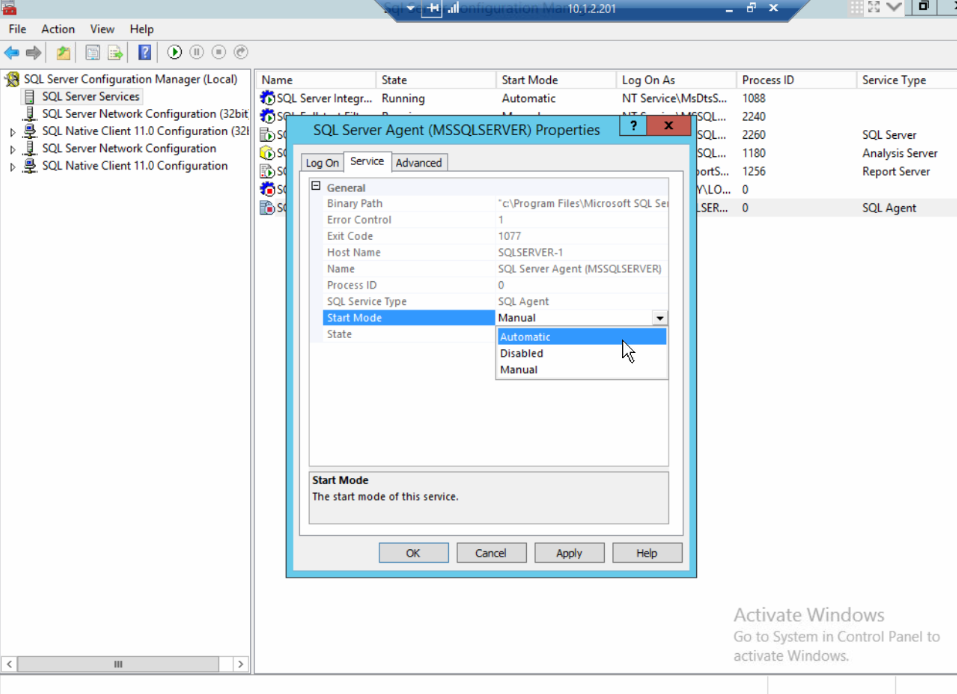Choose Automatic from the Start Mode list
957x694 pixels.
582,337
